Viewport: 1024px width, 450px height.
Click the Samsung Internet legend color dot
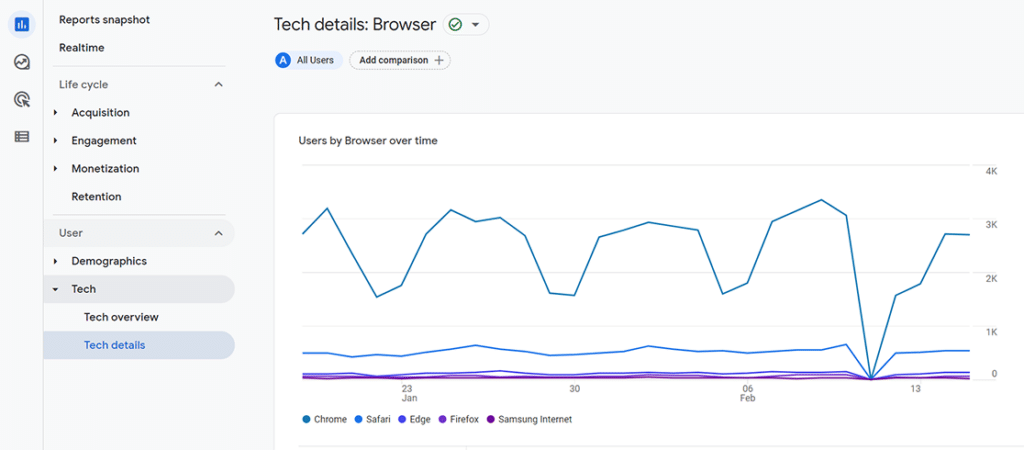[490, 419]
